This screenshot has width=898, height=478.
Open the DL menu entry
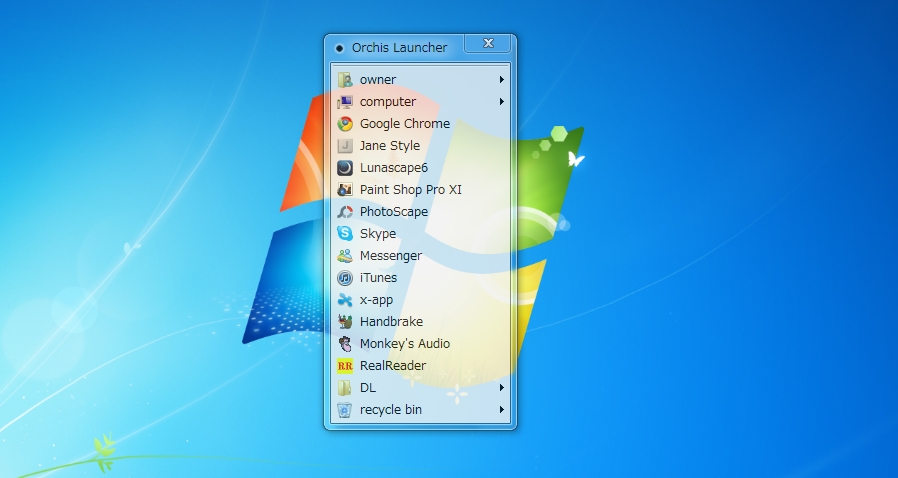point(420,388)
